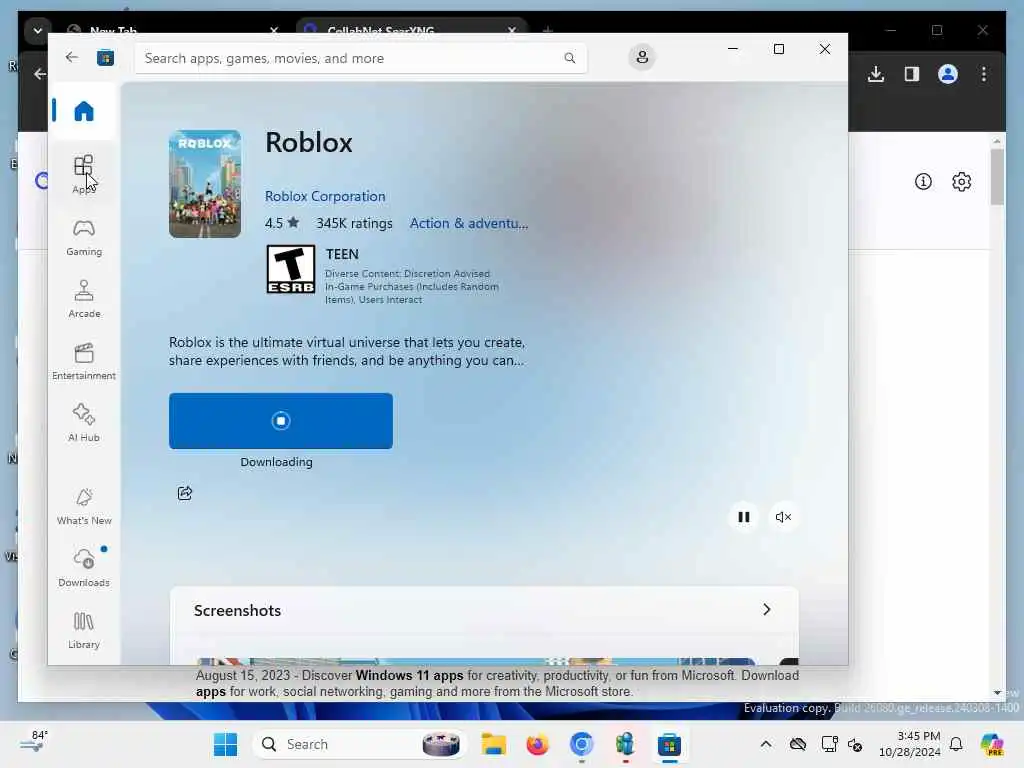Open the Home section in Microsoft Store
Viewport: 1024px width, 768px height.
84,110
